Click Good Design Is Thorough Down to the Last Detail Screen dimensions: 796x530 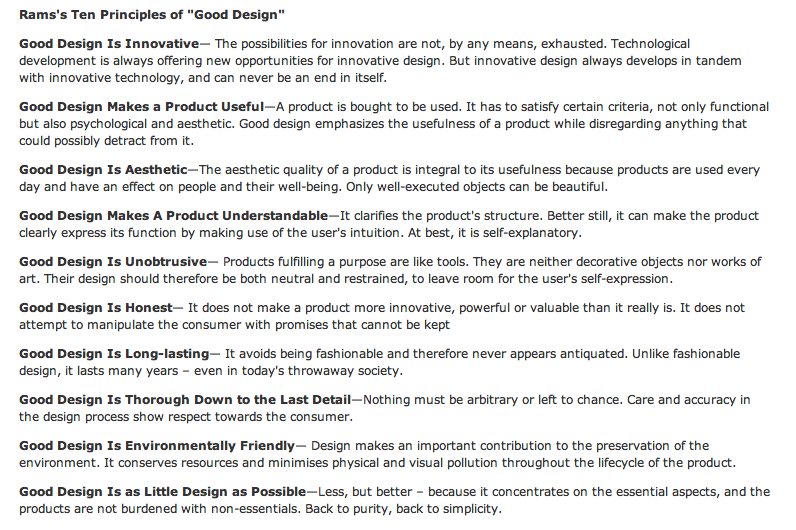coord(185,400)
